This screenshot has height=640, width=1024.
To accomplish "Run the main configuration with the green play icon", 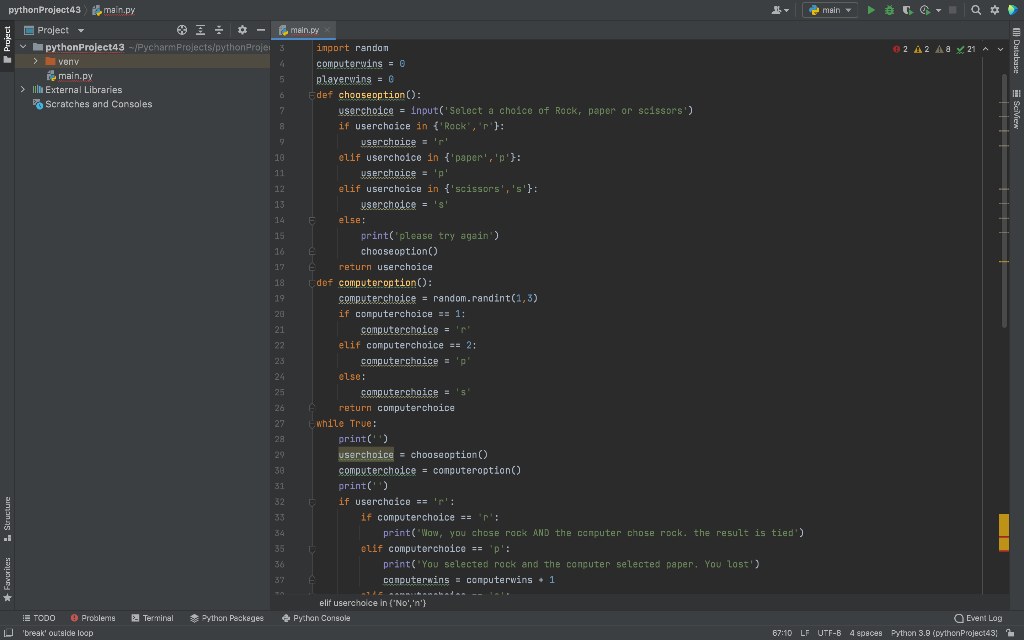I will pos(870,9).
